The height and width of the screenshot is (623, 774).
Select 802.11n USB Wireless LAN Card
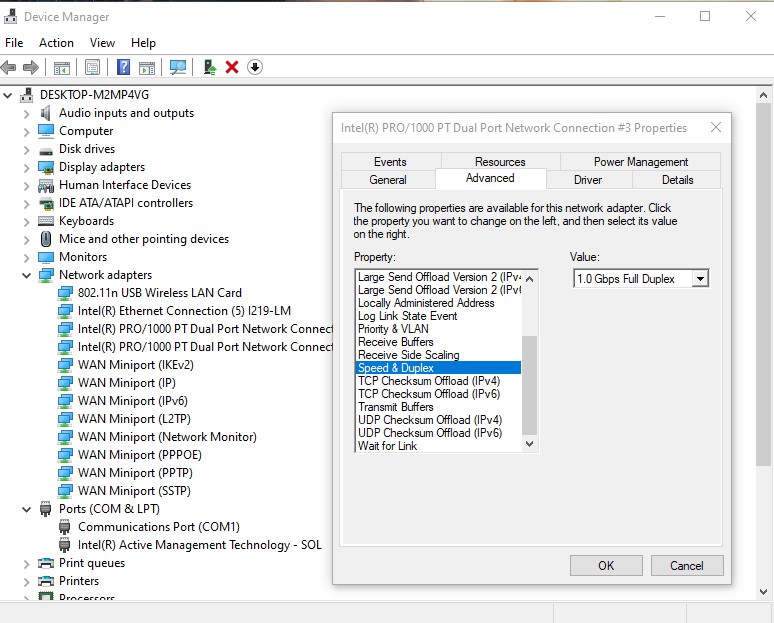click(x=160, y=293)
